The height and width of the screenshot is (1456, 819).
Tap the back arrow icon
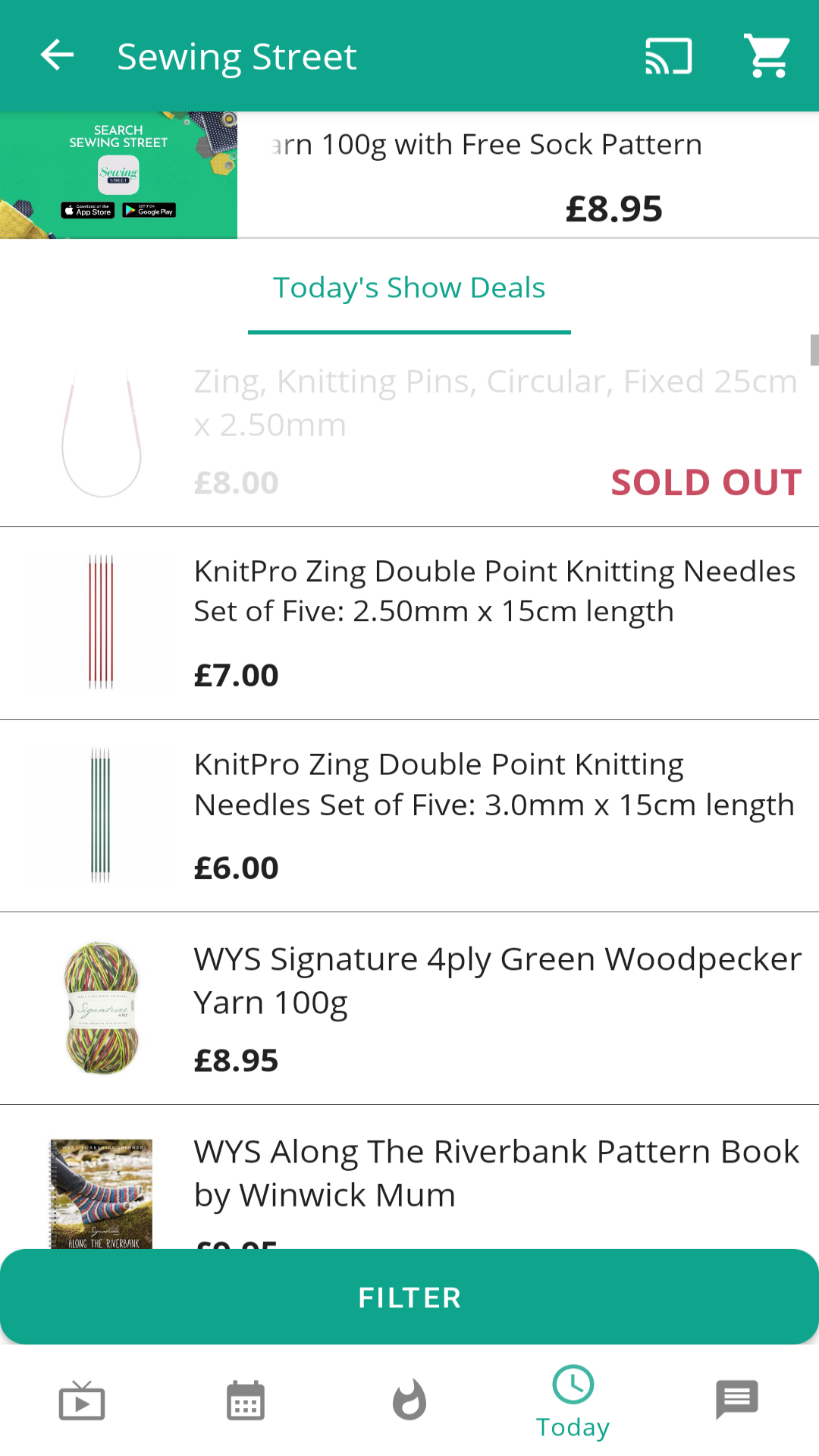pyautogui.click(x=58, y=55)
